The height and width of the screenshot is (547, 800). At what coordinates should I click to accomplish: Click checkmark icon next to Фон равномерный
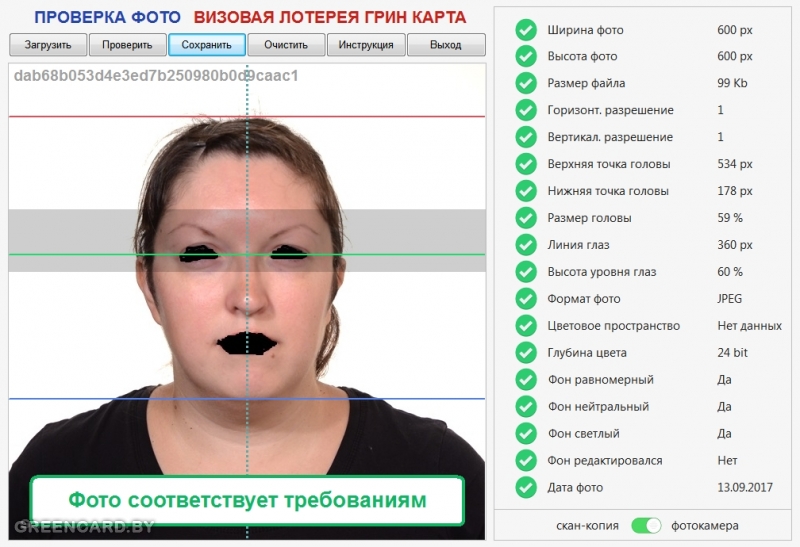point(526,380)
